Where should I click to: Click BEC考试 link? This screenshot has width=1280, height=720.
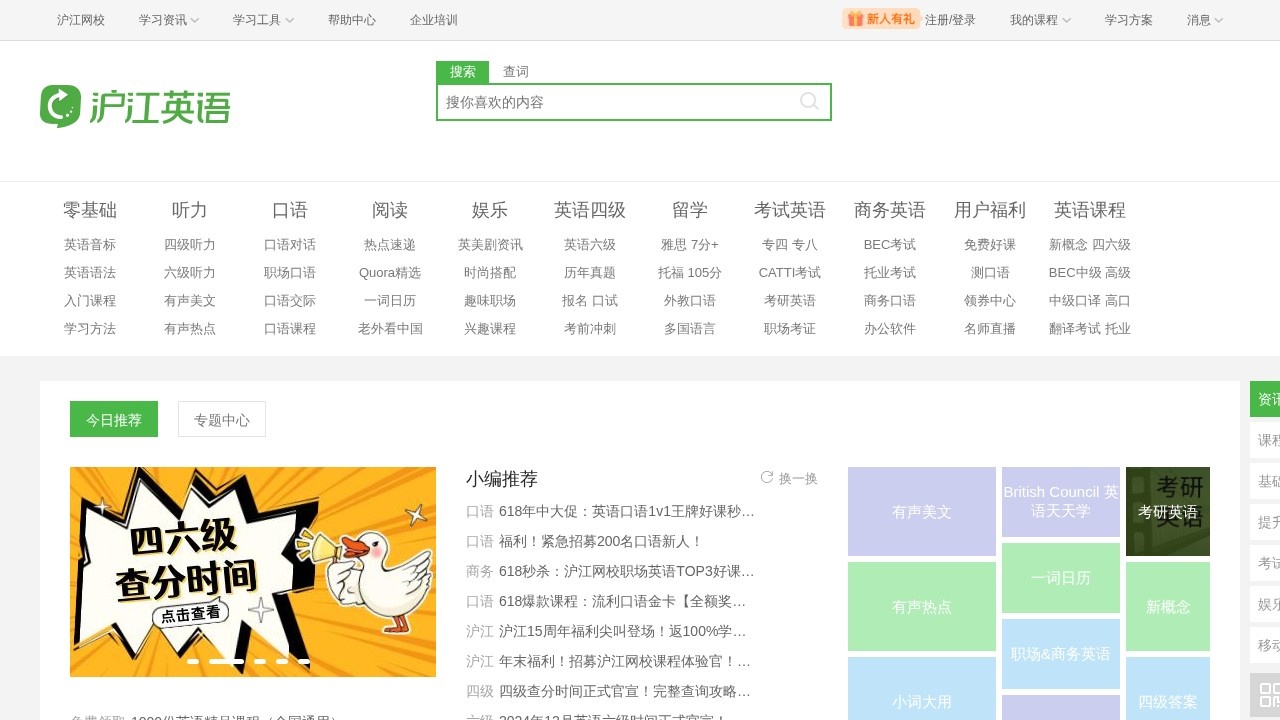coord(890,244)
